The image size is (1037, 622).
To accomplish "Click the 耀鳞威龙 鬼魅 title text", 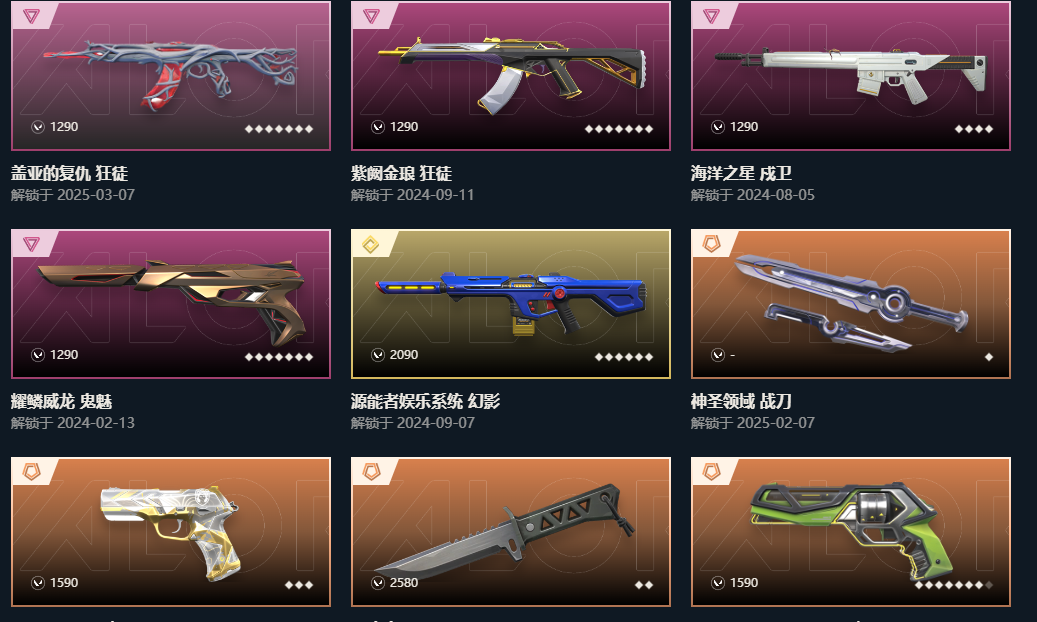I will pos(62,402).
